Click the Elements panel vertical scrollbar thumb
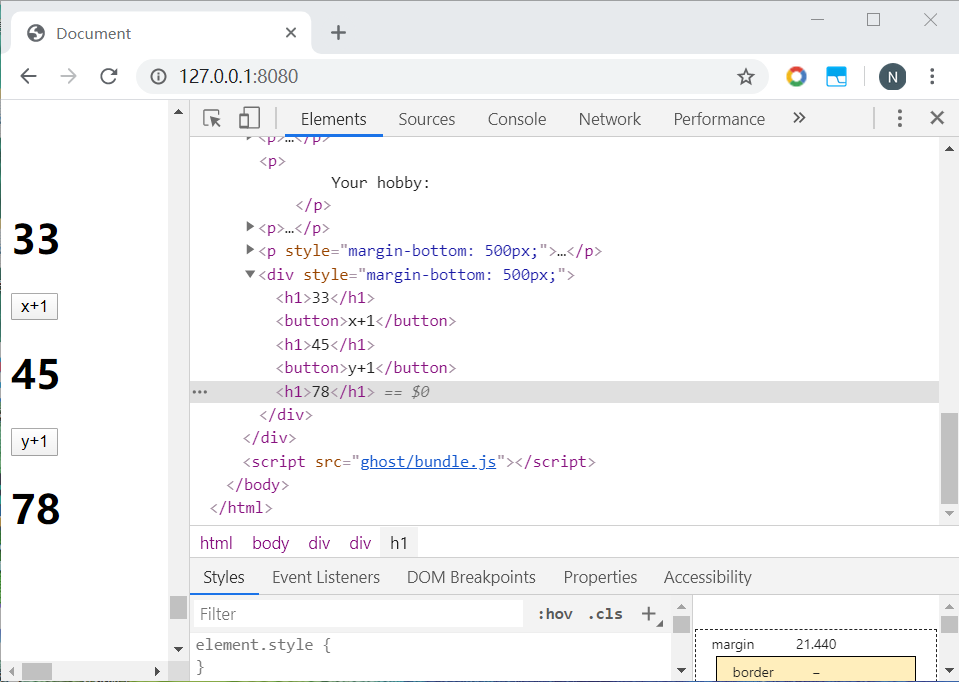This screenshot has width=959, height=682. pyautogui.click(x=949, y=459)
